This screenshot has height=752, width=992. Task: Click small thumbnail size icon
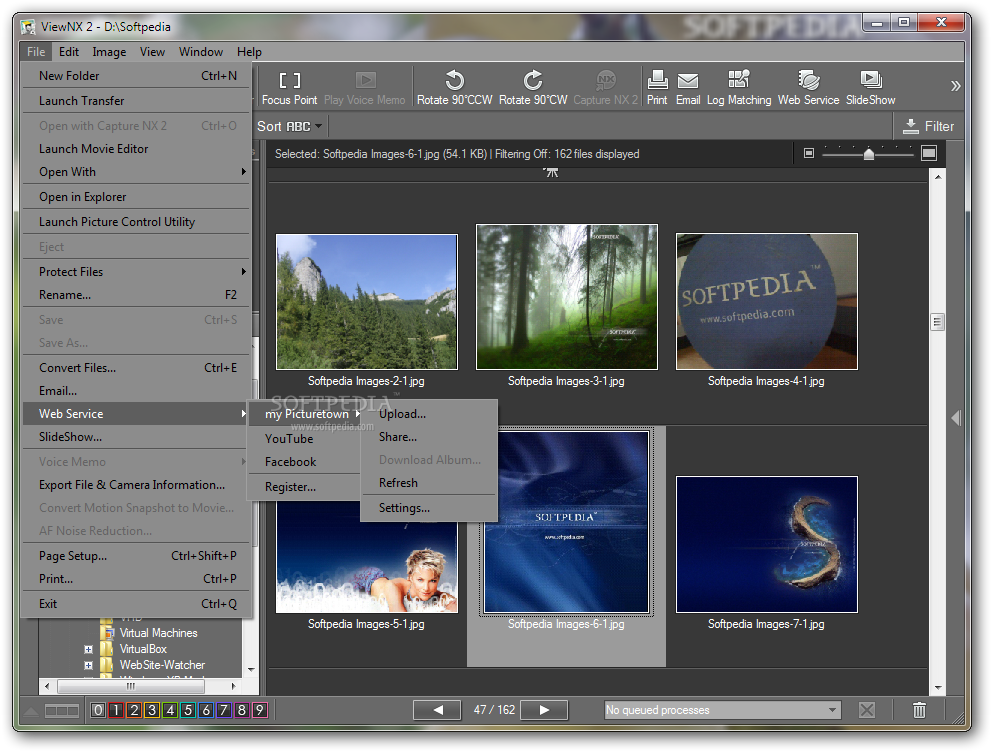[809, 153]
